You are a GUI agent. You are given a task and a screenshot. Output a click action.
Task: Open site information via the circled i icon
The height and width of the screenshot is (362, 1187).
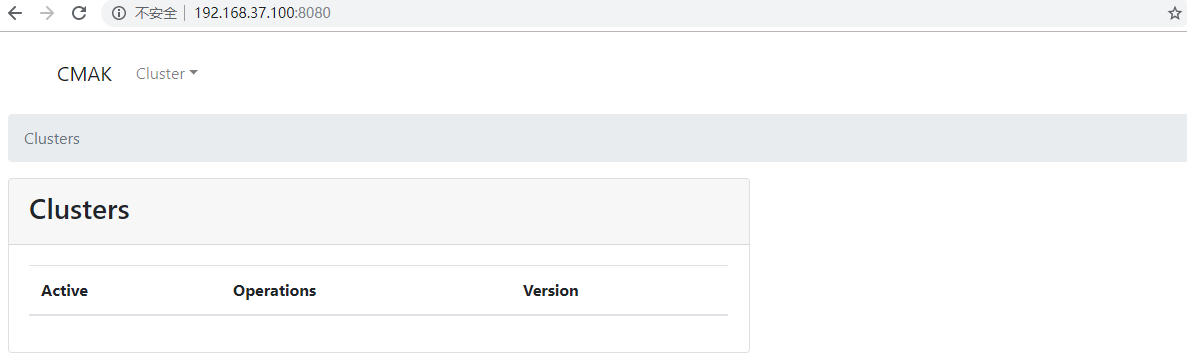tap(119, 13)
